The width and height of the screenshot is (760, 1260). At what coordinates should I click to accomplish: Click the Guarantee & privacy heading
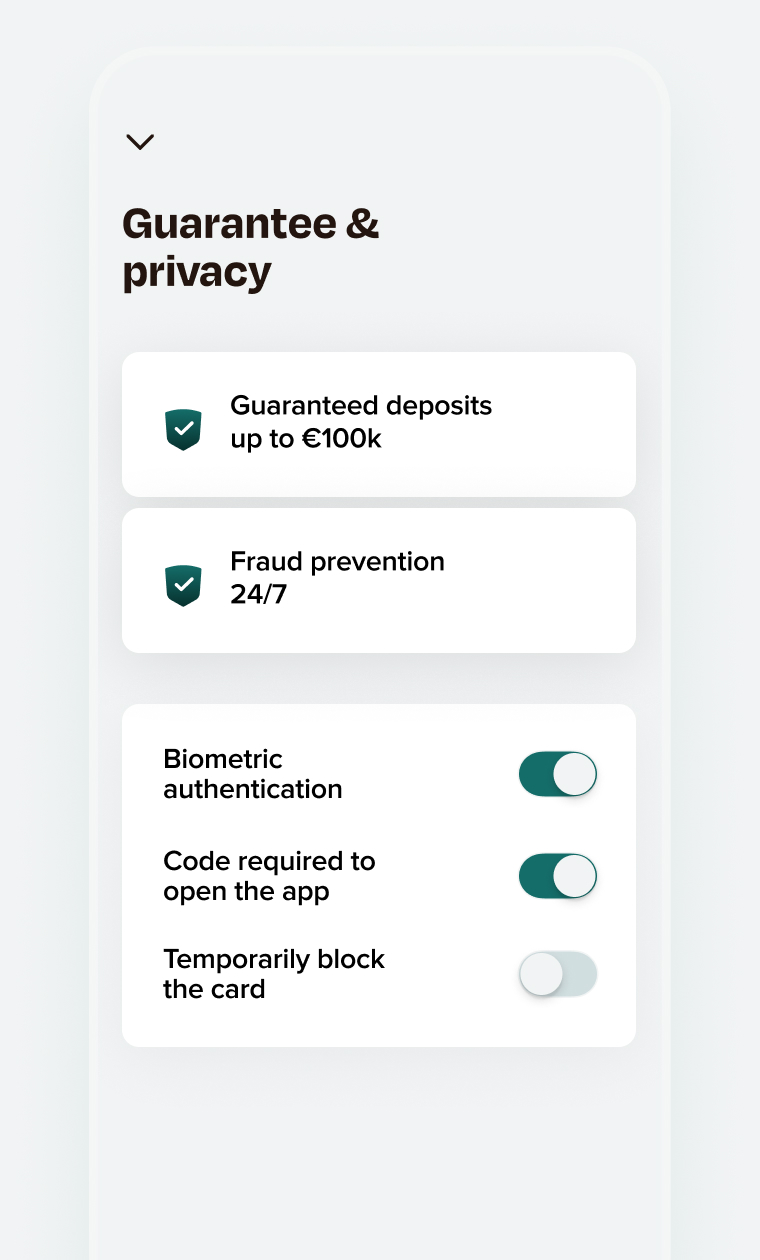pos(251,247)
